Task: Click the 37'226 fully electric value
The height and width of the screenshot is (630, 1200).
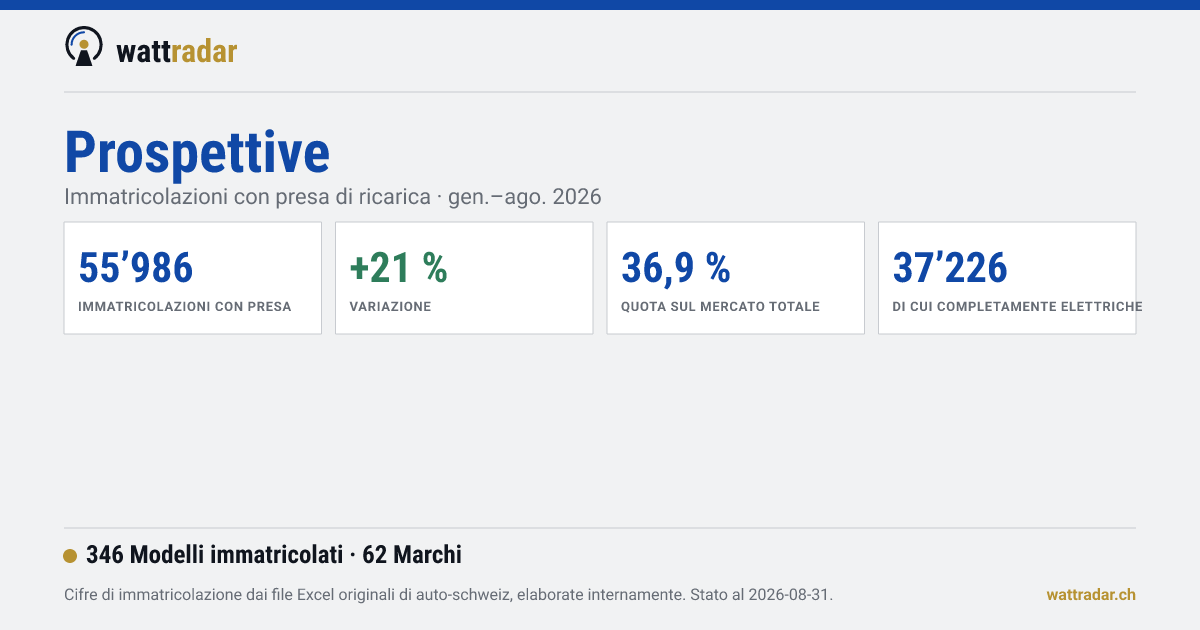Action: point(950,267)
